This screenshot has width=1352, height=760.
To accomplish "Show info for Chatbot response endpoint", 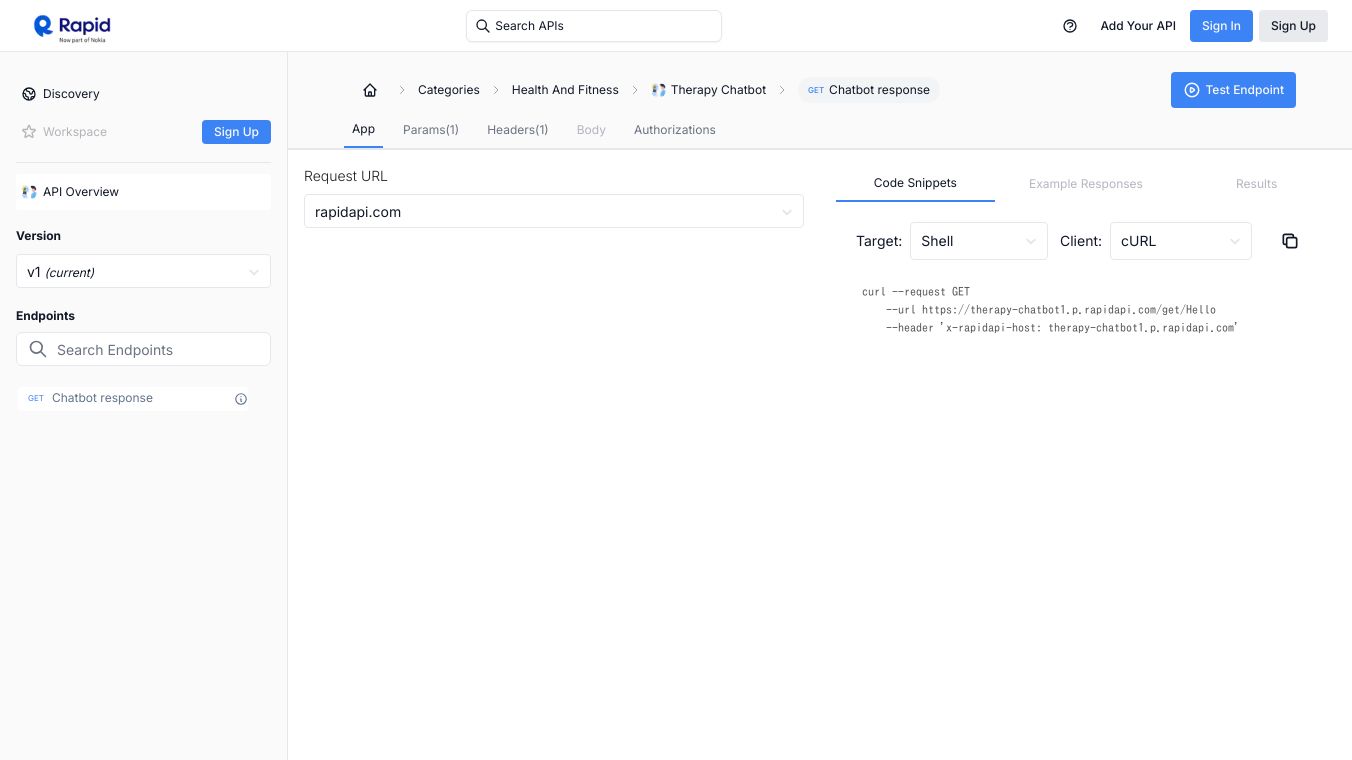I will (241, 399).
